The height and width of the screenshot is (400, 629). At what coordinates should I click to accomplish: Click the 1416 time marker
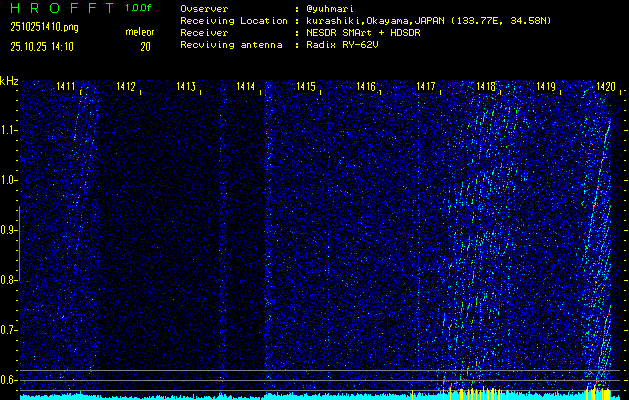coord(366,86)
